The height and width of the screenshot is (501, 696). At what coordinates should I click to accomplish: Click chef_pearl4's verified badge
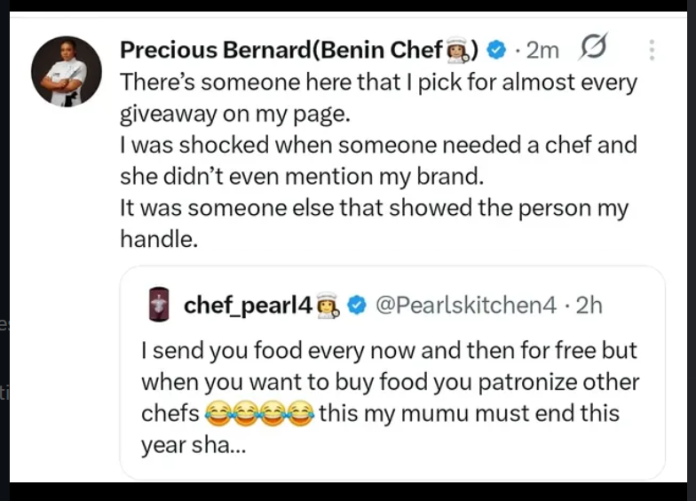pos(356,305)
